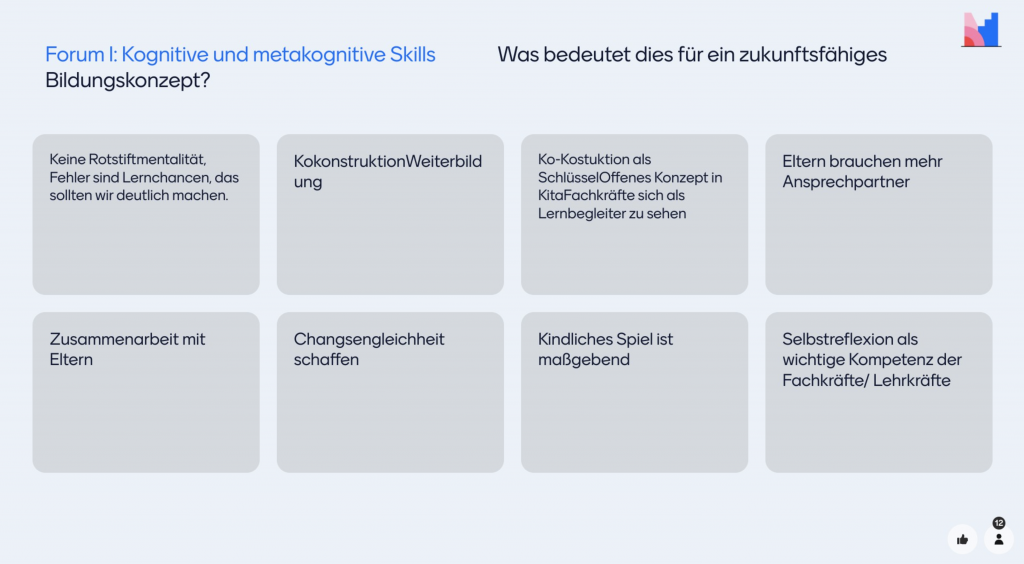The image size is (1024, 564).
Task: Click the word 'Bildungskonzept?' in the heading
Action: (x=127, y=81)
